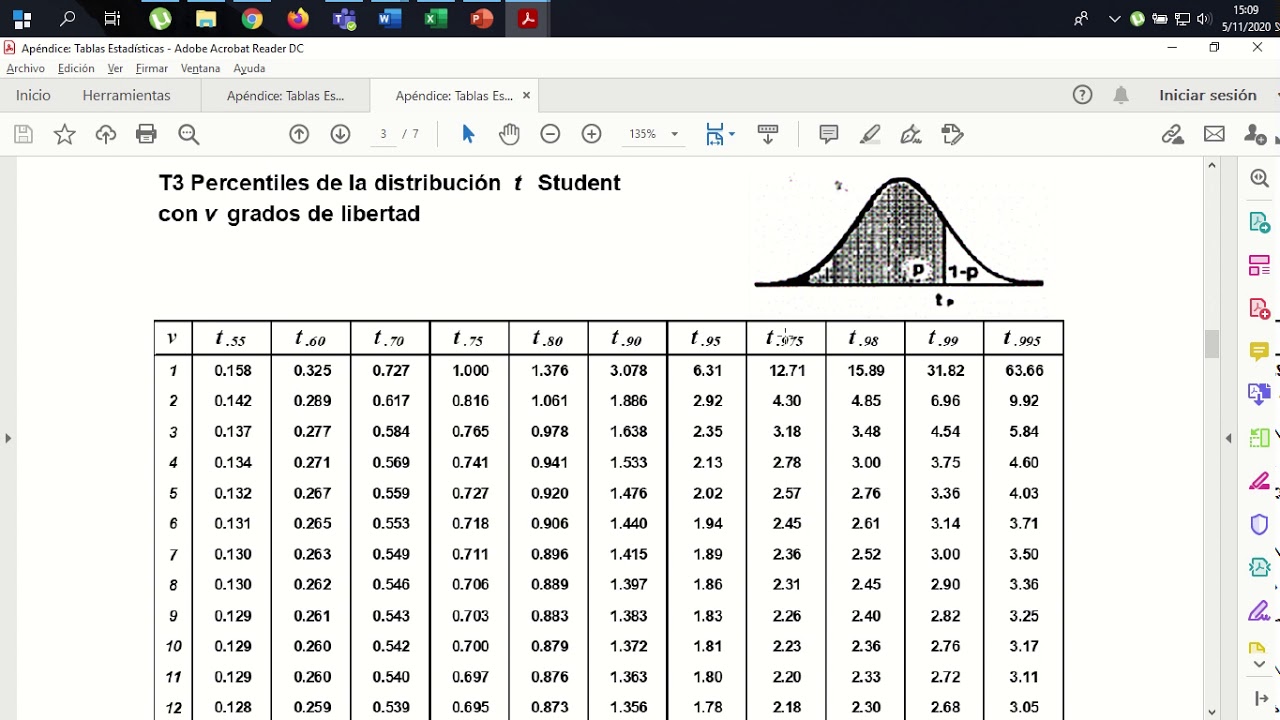Go to the previous page arrow
Image resolution: width=1280 pixels, height=720 pixels.
tap(299, 134)
